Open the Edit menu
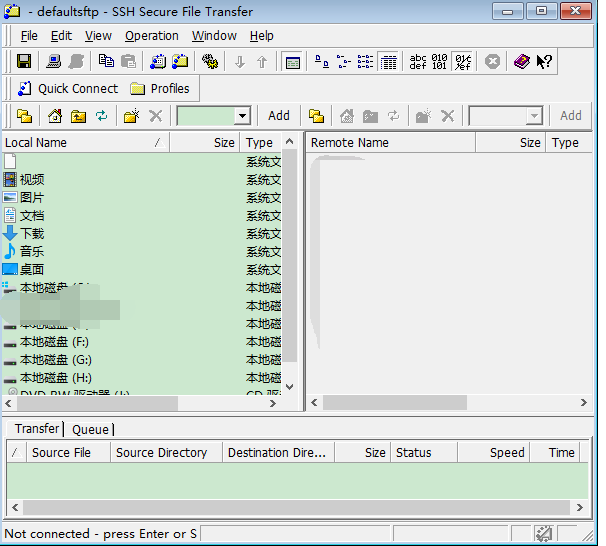This screenshot has width=606, height=546. pos(61,36)
